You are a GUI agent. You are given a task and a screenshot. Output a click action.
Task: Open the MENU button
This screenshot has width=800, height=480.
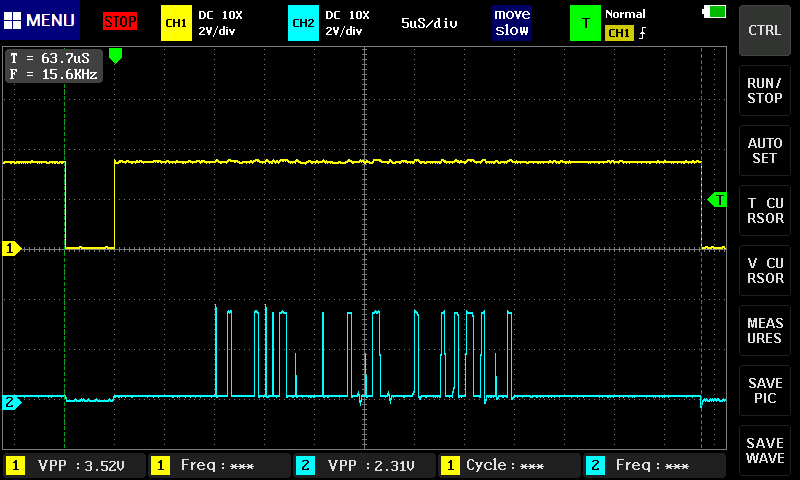coord(40,20)
